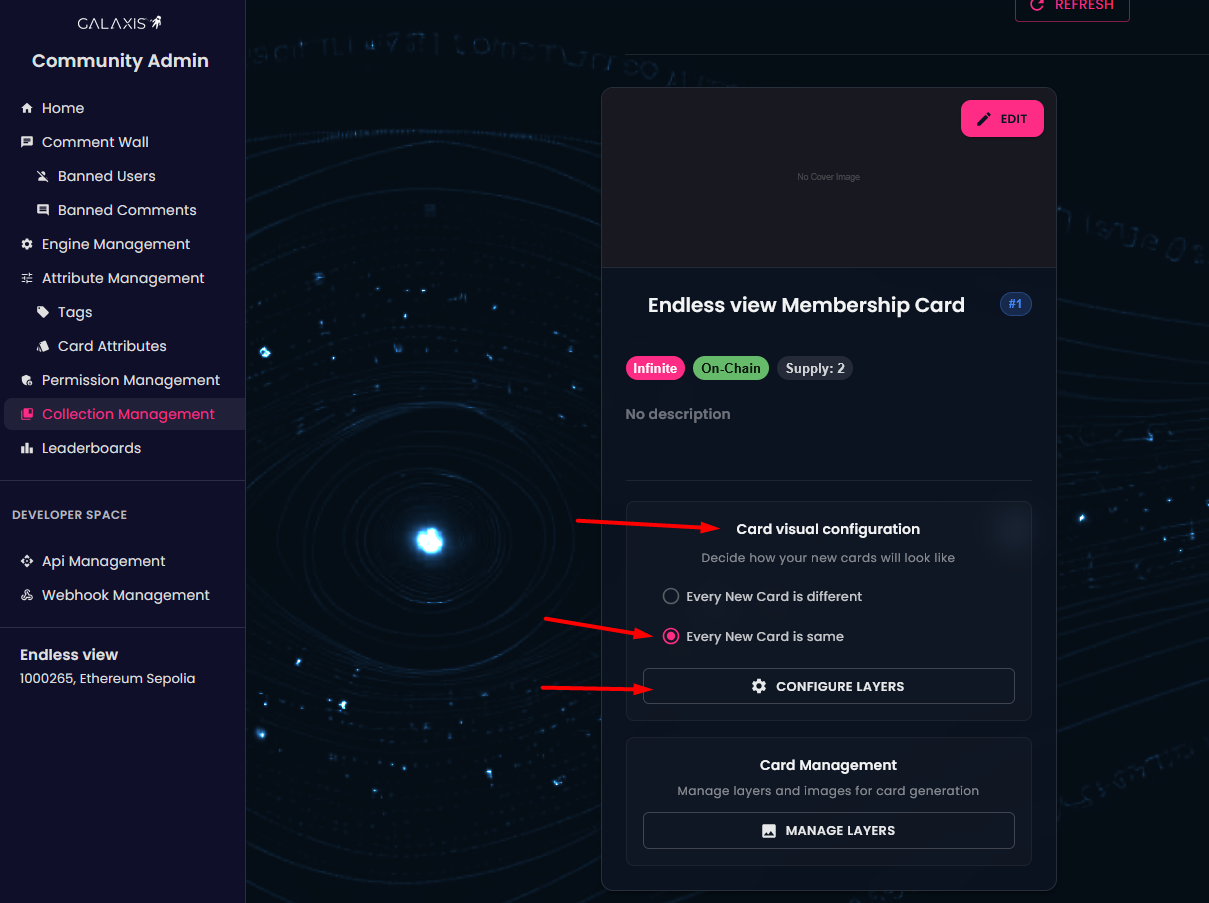Click the Webhook Management icon
Screen dimensions: 1209x903
click(27, 595)
